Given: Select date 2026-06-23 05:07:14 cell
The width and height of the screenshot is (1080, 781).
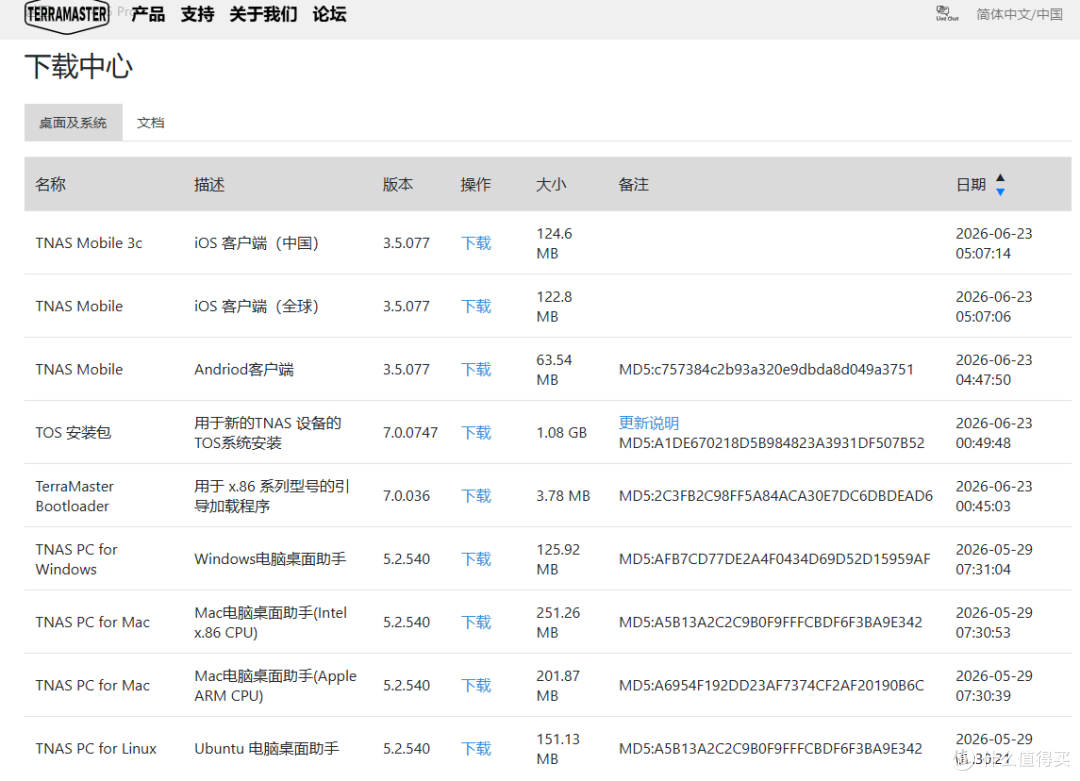Looking at the screenshot, I should [994, 243].
